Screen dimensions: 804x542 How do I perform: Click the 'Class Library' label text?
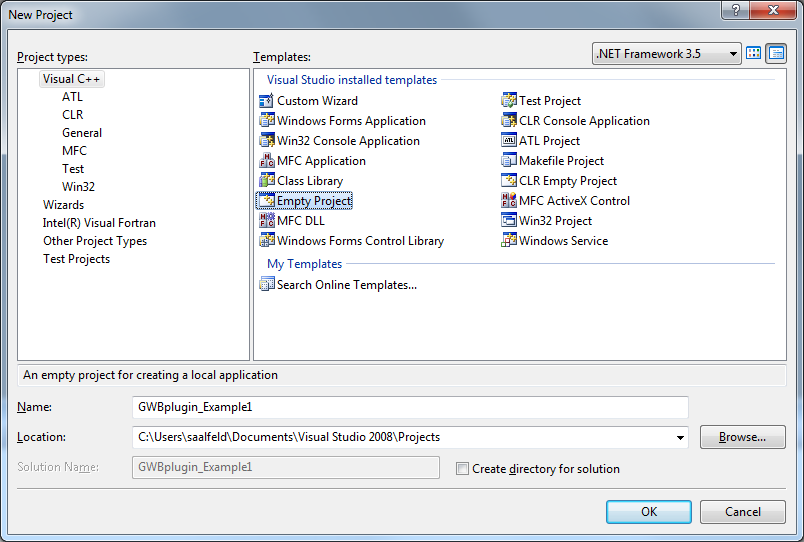pos(310,181)
